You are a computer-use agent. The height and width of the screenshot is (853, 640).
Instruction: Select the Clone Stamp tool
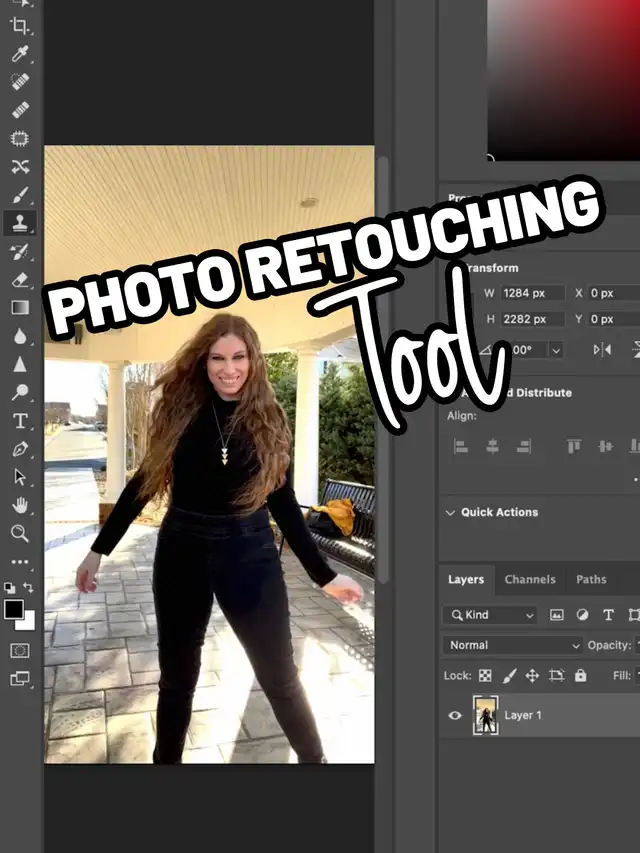(20, 223)
